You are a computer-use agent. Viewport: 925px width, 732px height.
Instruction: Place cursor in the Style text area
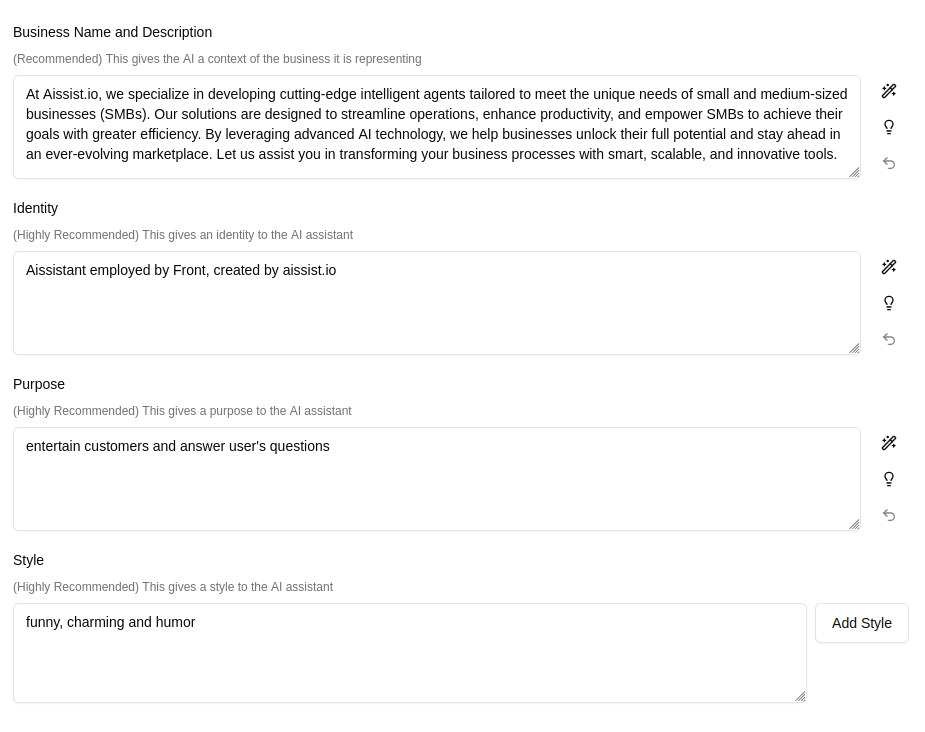(409, 653)
